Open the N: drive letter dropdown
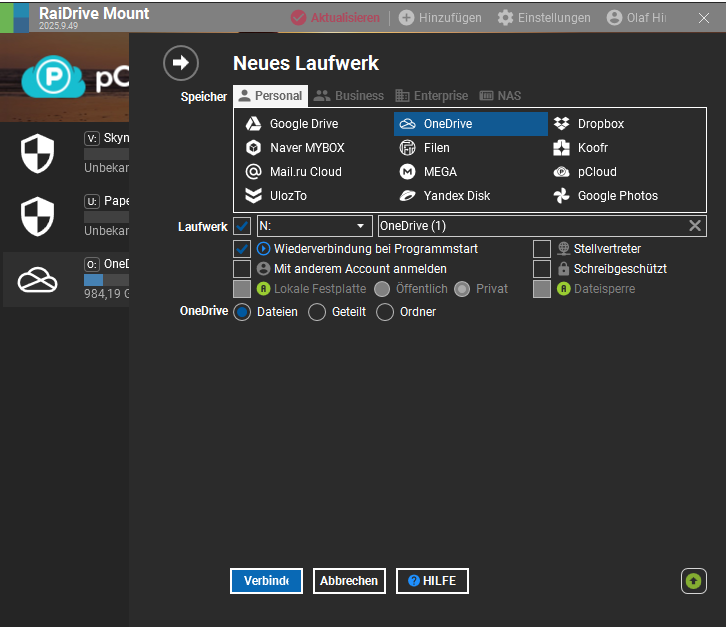The height and width of the screenshot is (627, 726). 314,226
